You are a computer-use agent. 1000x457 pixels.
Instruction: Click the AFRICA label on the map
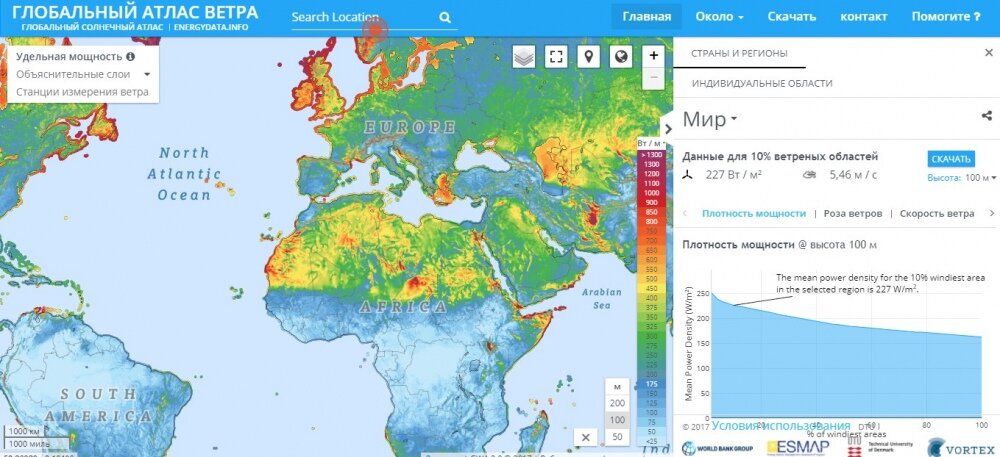point(403,307)
